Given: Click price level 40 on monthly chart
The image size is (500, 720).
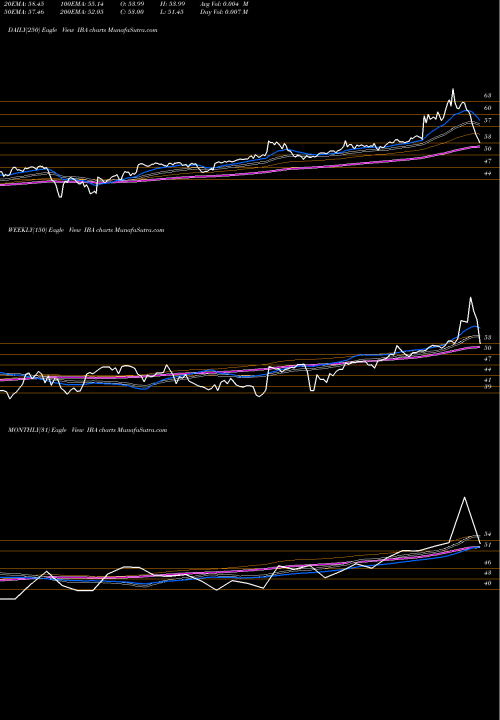Looking at the screenshot, I should pos(487,583).
